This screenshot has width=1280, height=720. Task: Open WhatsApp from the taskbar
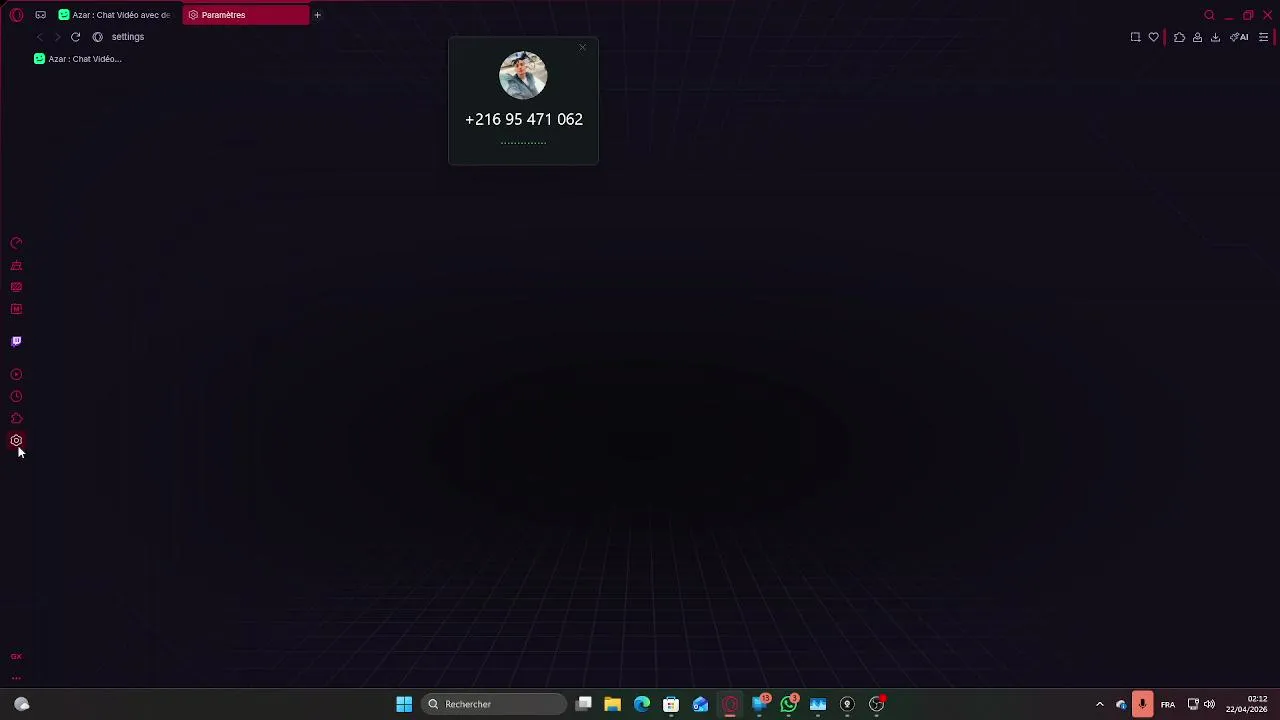[x=789, y=704]
